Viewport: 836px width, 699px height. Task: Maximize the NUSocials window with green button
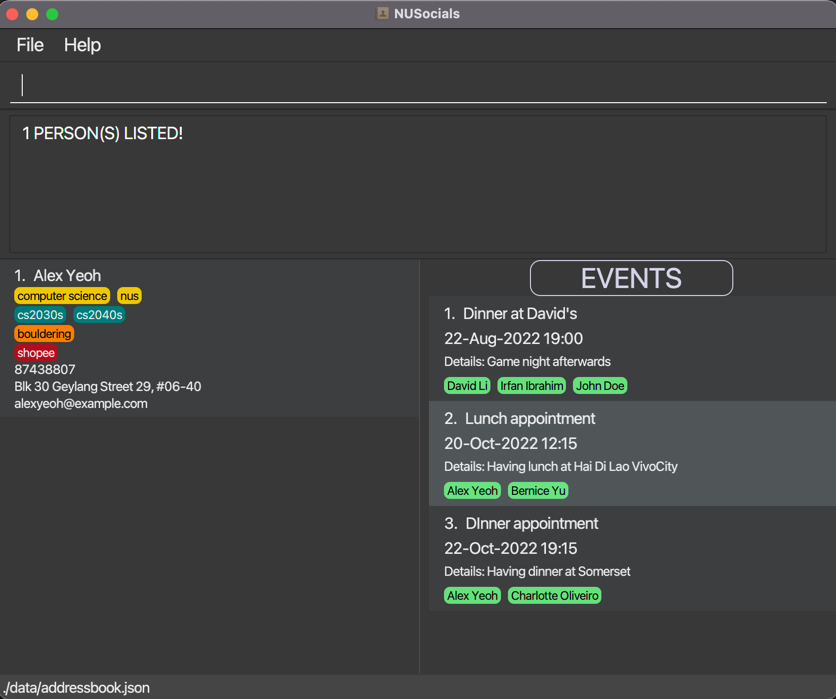pos(52,14)
